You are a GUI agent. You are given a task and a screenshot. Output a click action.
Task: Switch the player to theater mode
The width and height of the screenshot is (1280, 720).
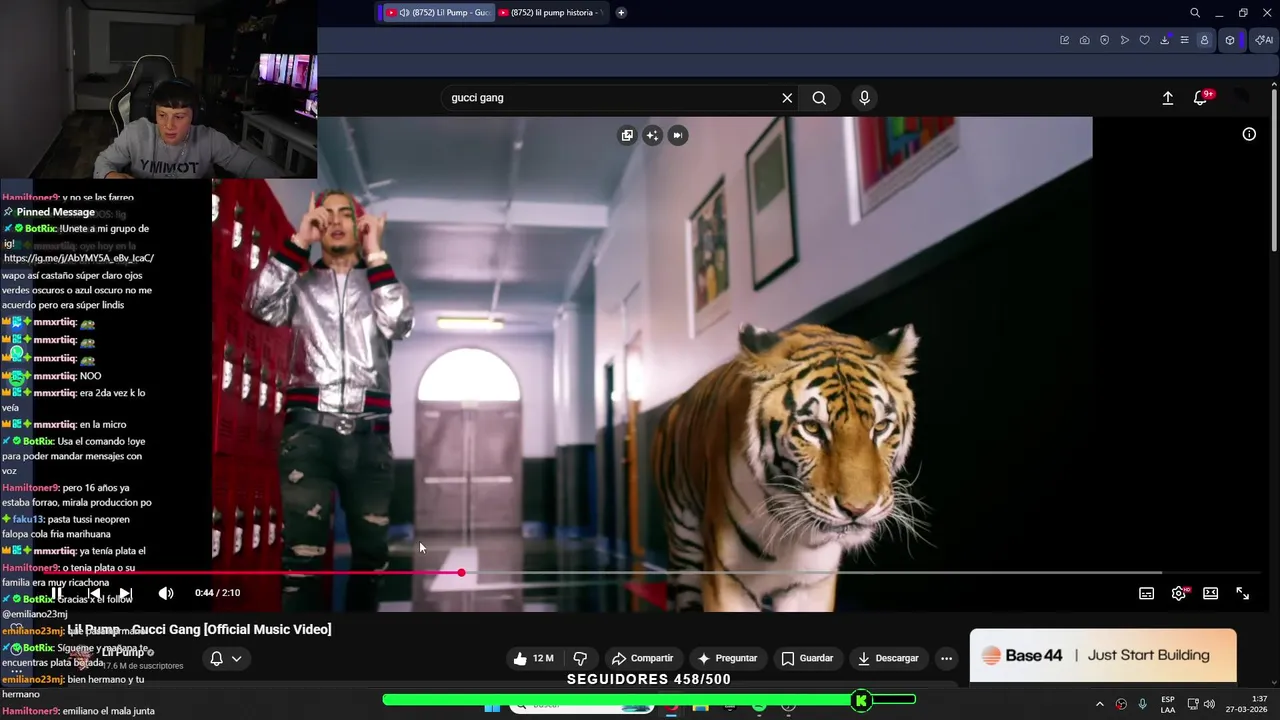1211,593
